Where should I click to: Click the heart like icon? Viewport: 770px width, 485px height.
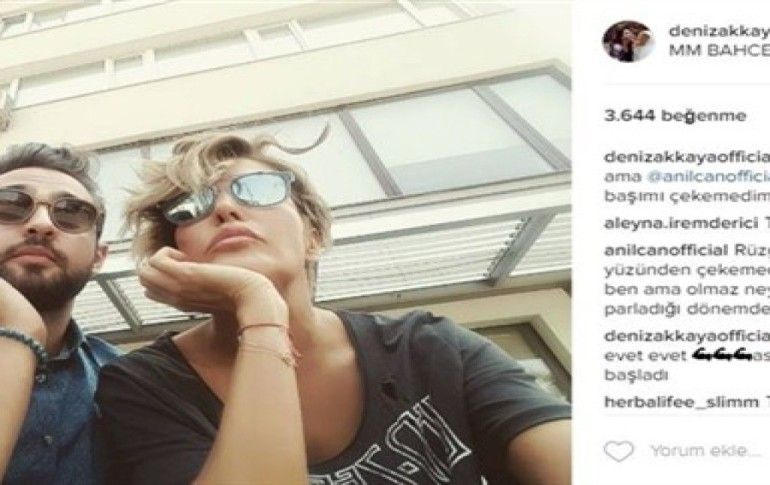coord(619,451)
